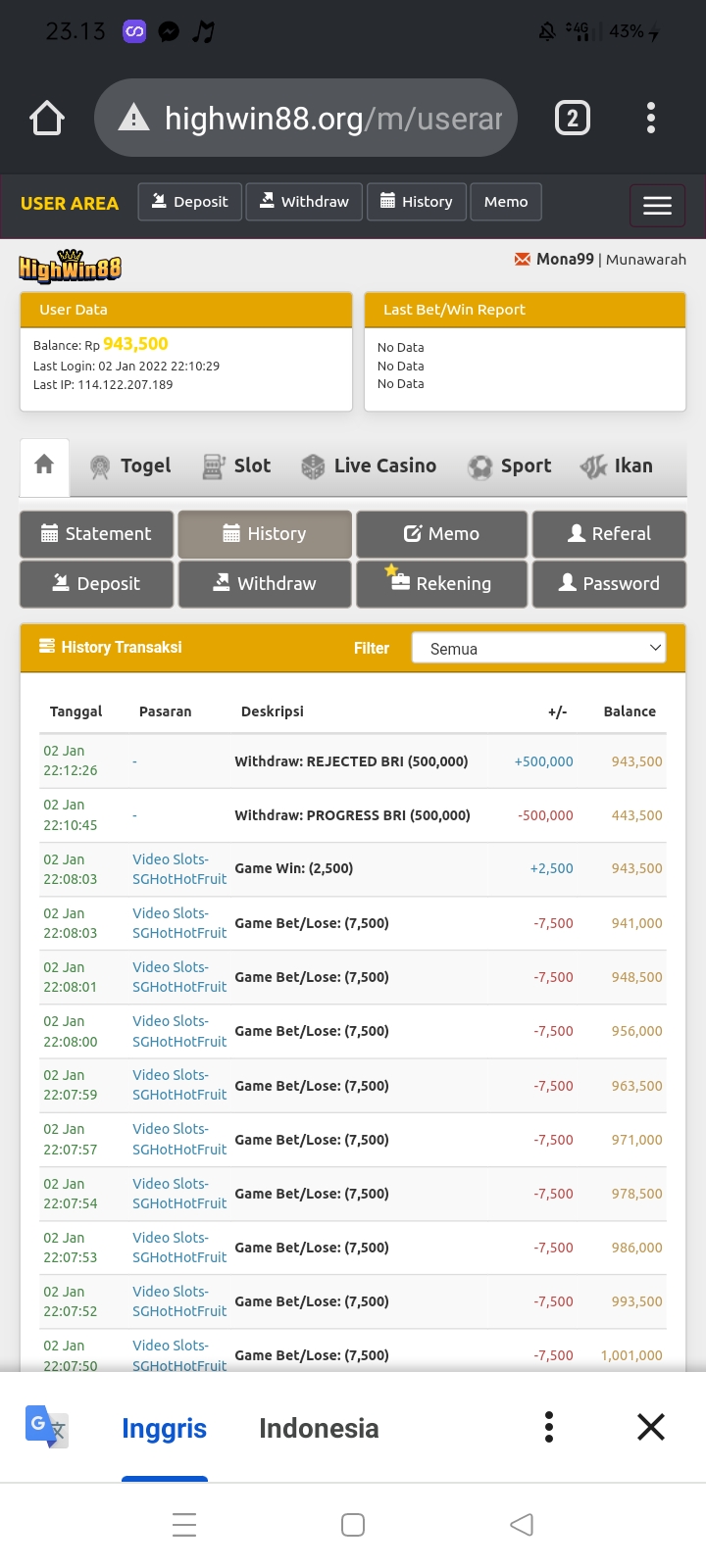Switch translation language to Indonesia
Image resolution: width=706 pixels, height=1568 pixels.
point(319,1429)
